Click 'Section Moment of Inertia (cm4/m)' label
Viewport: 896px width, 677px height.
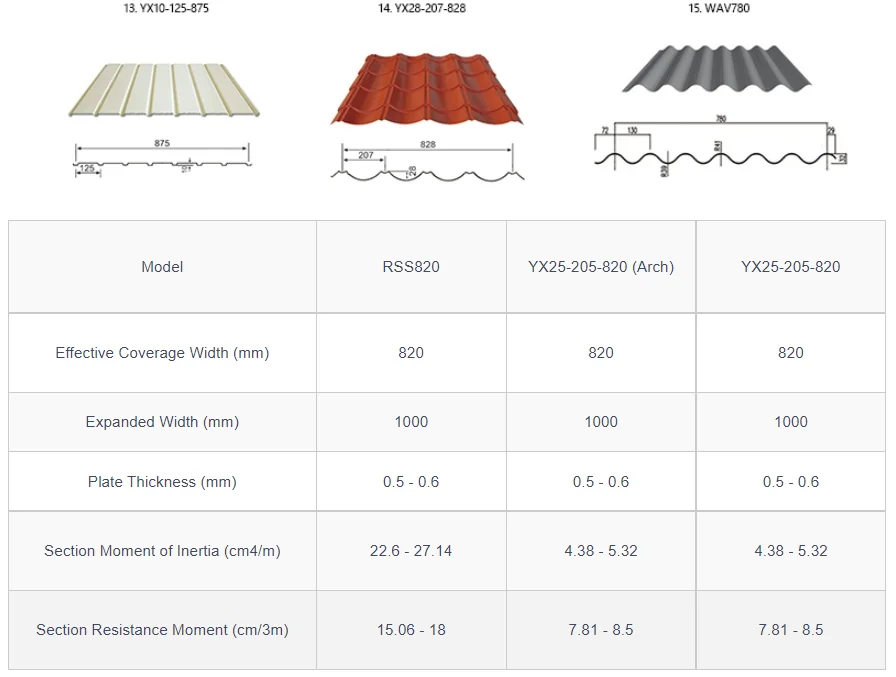pyautogui.click(x=162, y=551)
